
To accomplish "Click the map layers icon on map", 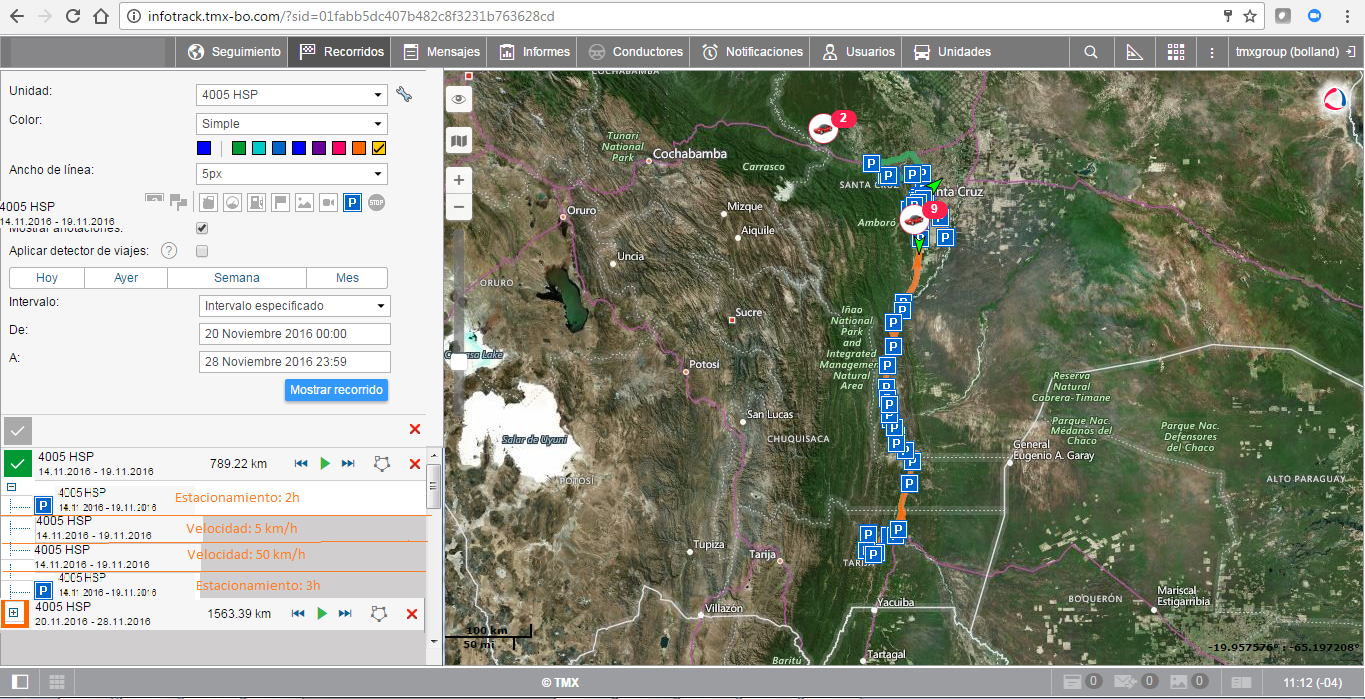I will click(x=459, y=142).
